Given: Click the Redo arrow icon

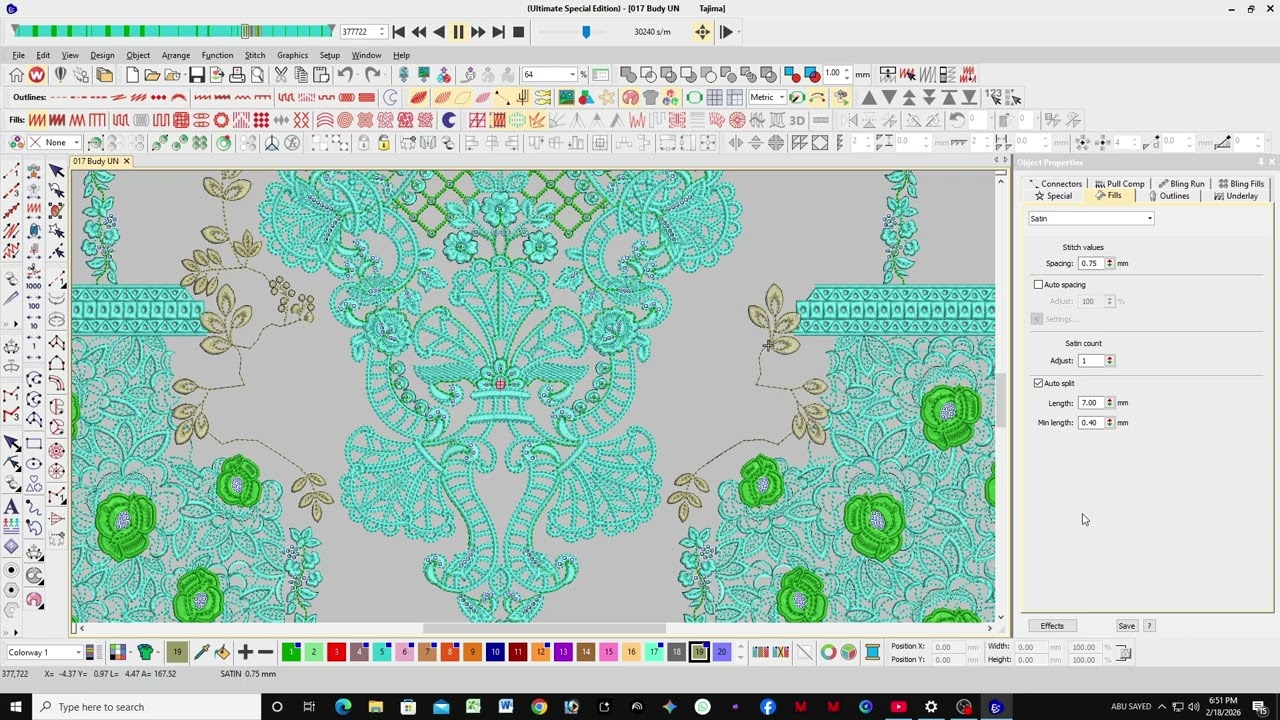Looking at the screenshot, I should (372, 75).
